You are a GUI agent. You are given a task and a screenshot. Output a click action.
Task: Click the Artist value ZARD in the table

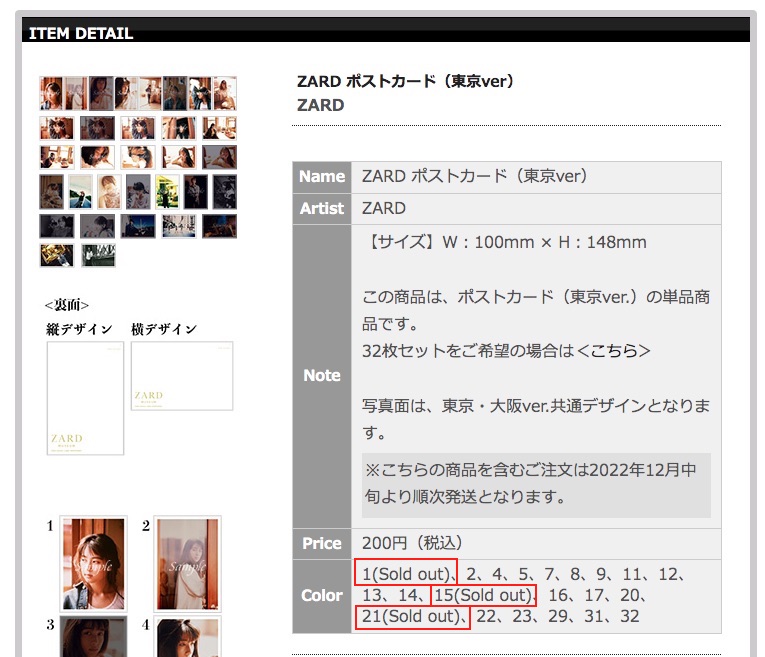pos(384,208)
